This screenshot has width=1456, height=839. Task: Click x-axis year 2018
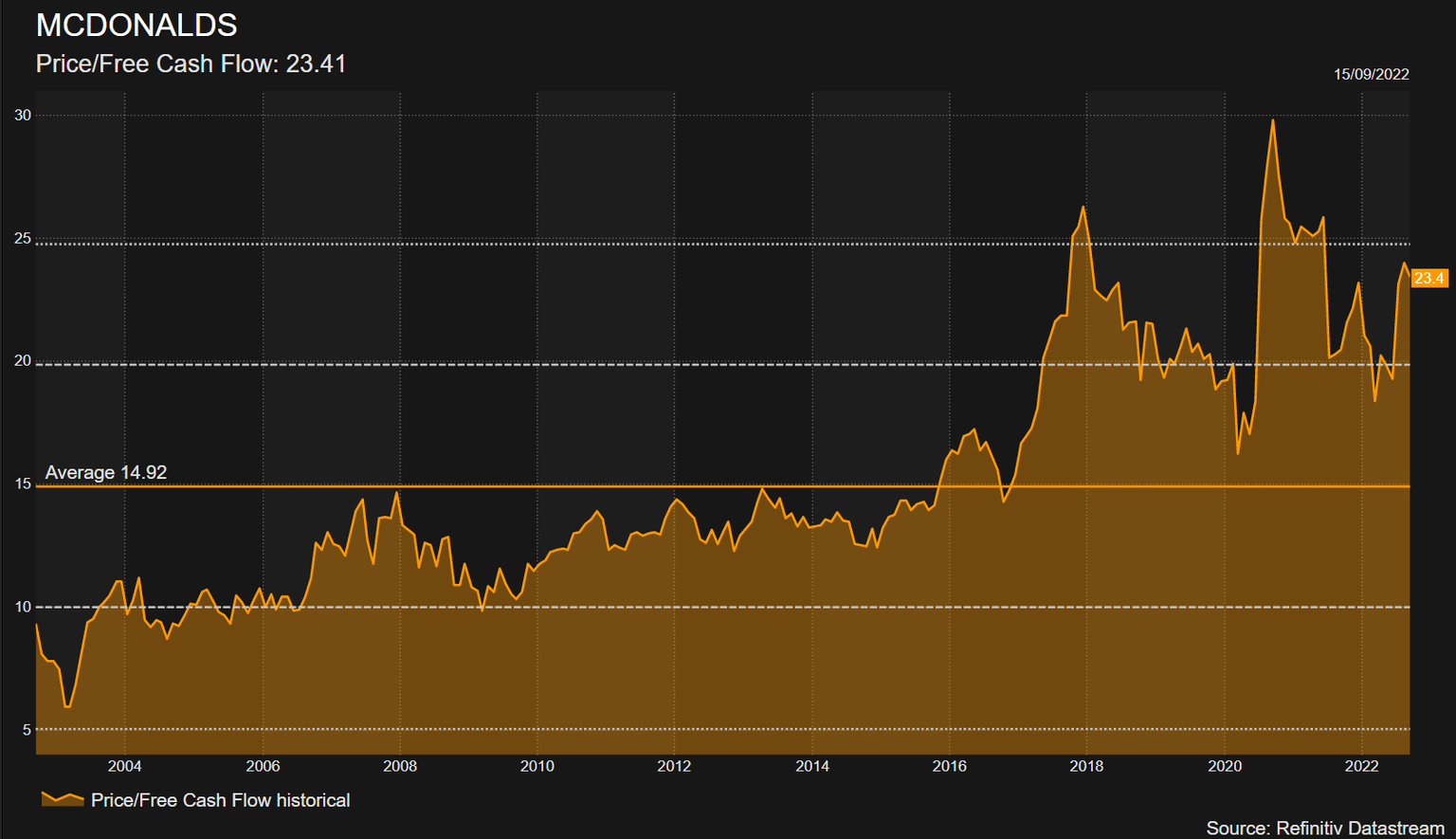click(x=1087, y=766)
